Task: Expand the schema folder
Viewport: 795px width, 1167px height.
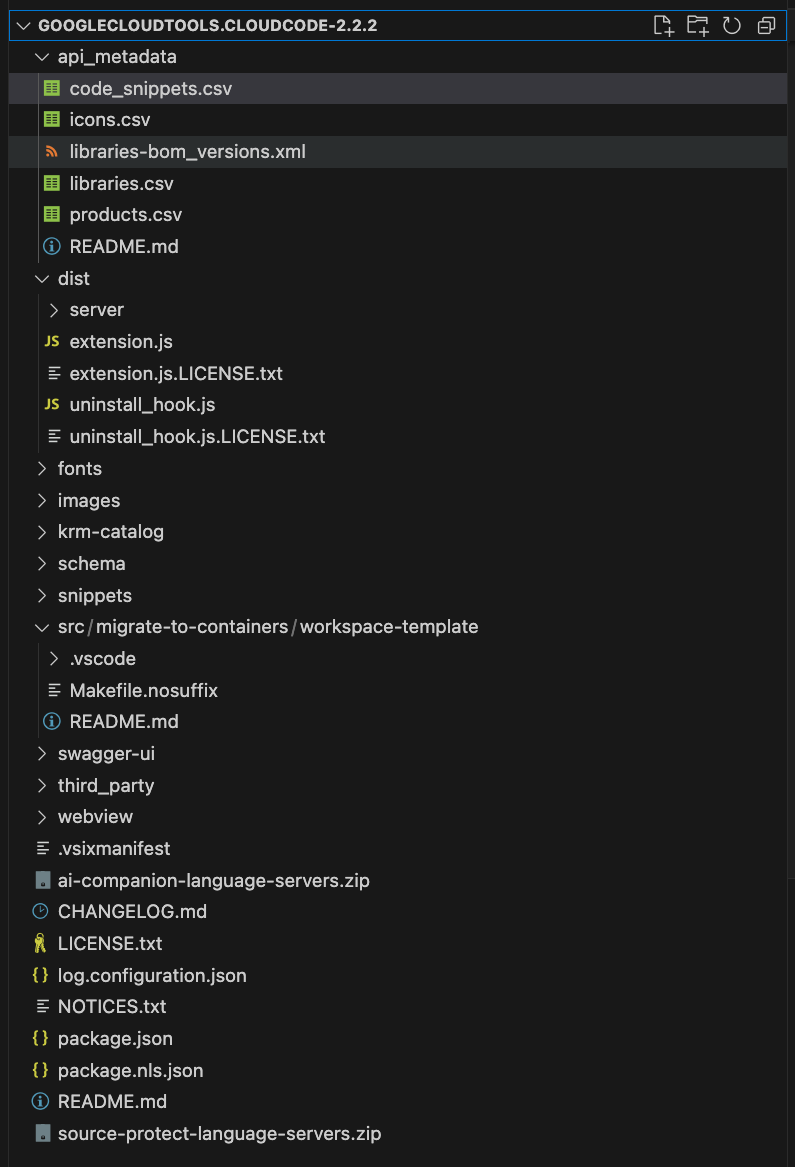Action: pyautogui.click(x=42, y=563)
